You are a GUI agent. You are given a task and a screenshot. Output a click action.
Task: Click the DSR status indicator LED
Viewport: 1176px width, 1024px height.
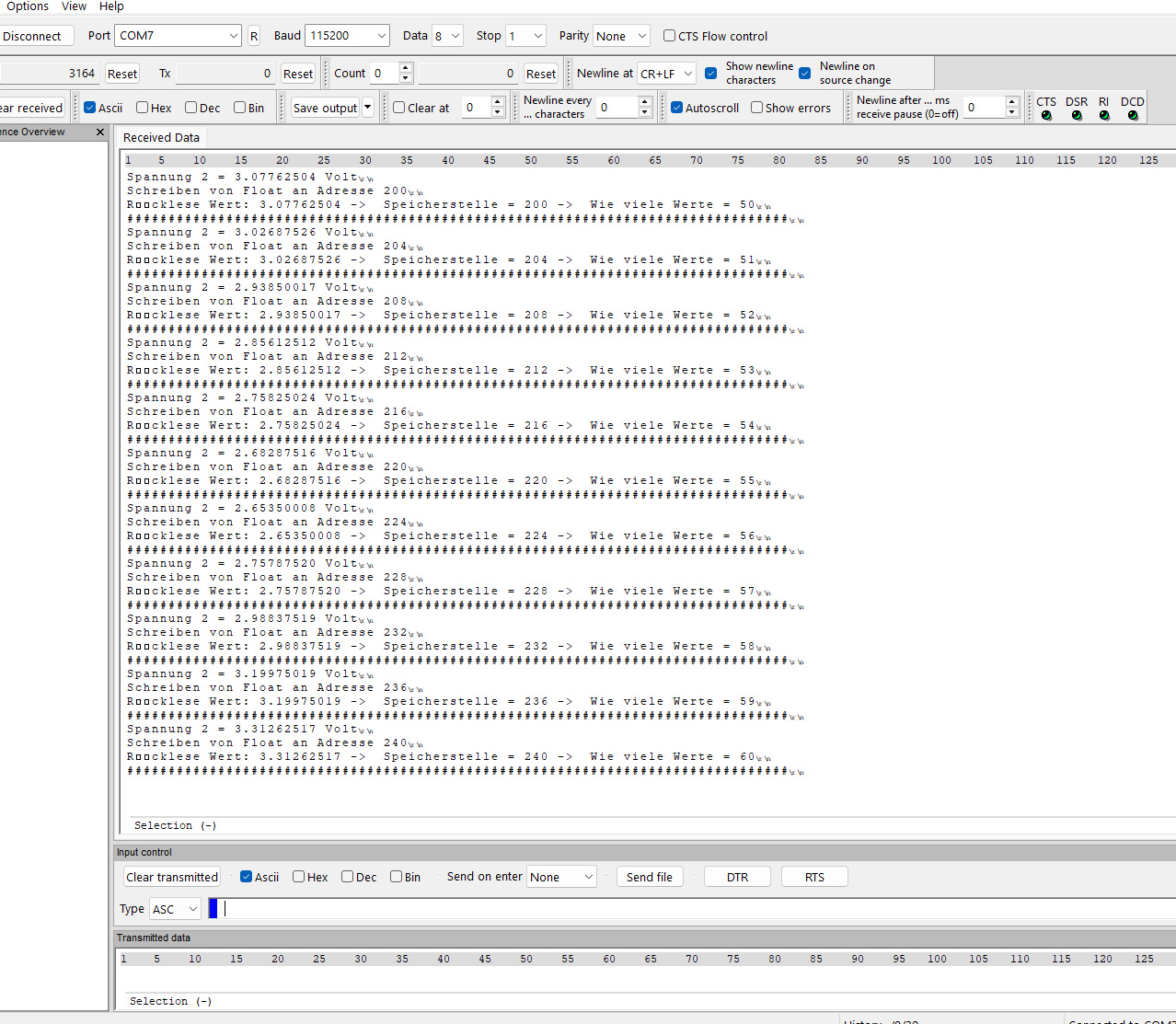click(1077, 115)
